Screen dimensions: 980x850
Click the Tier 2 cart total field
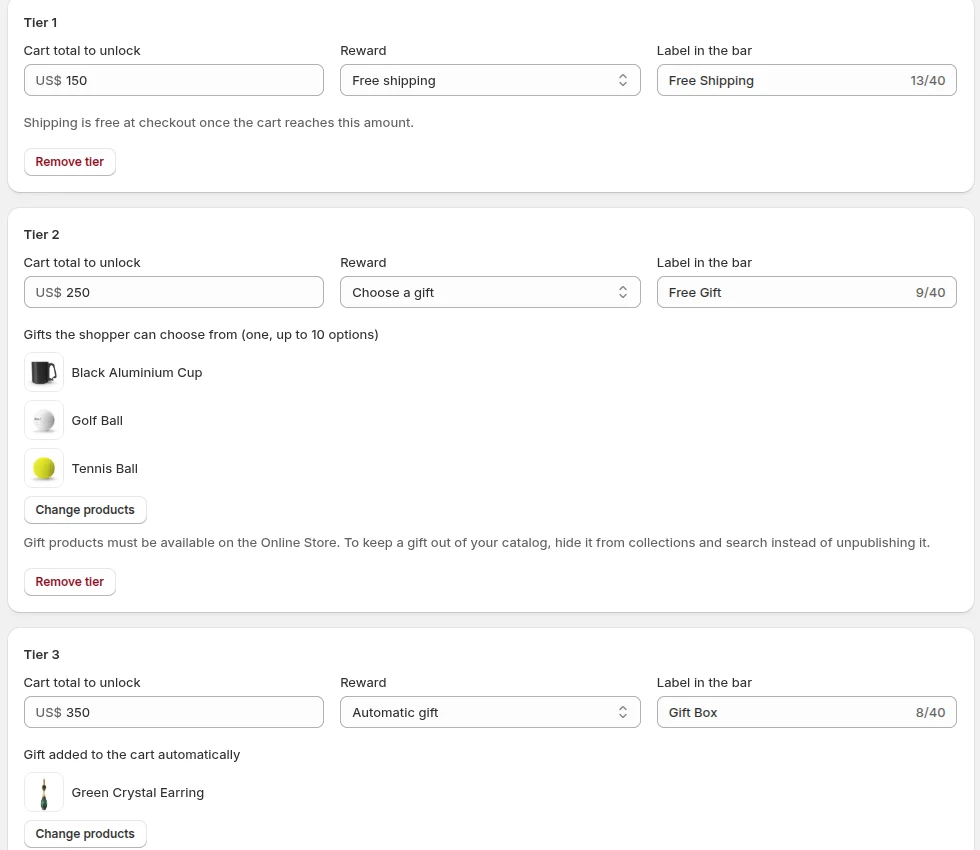[174, 292]
